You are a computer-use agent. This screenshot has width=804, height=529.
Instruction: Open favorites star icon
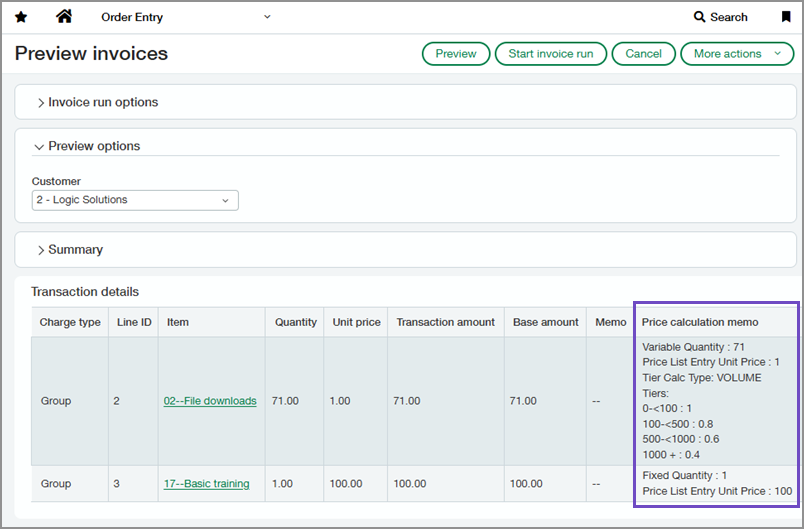pos(21,17)
